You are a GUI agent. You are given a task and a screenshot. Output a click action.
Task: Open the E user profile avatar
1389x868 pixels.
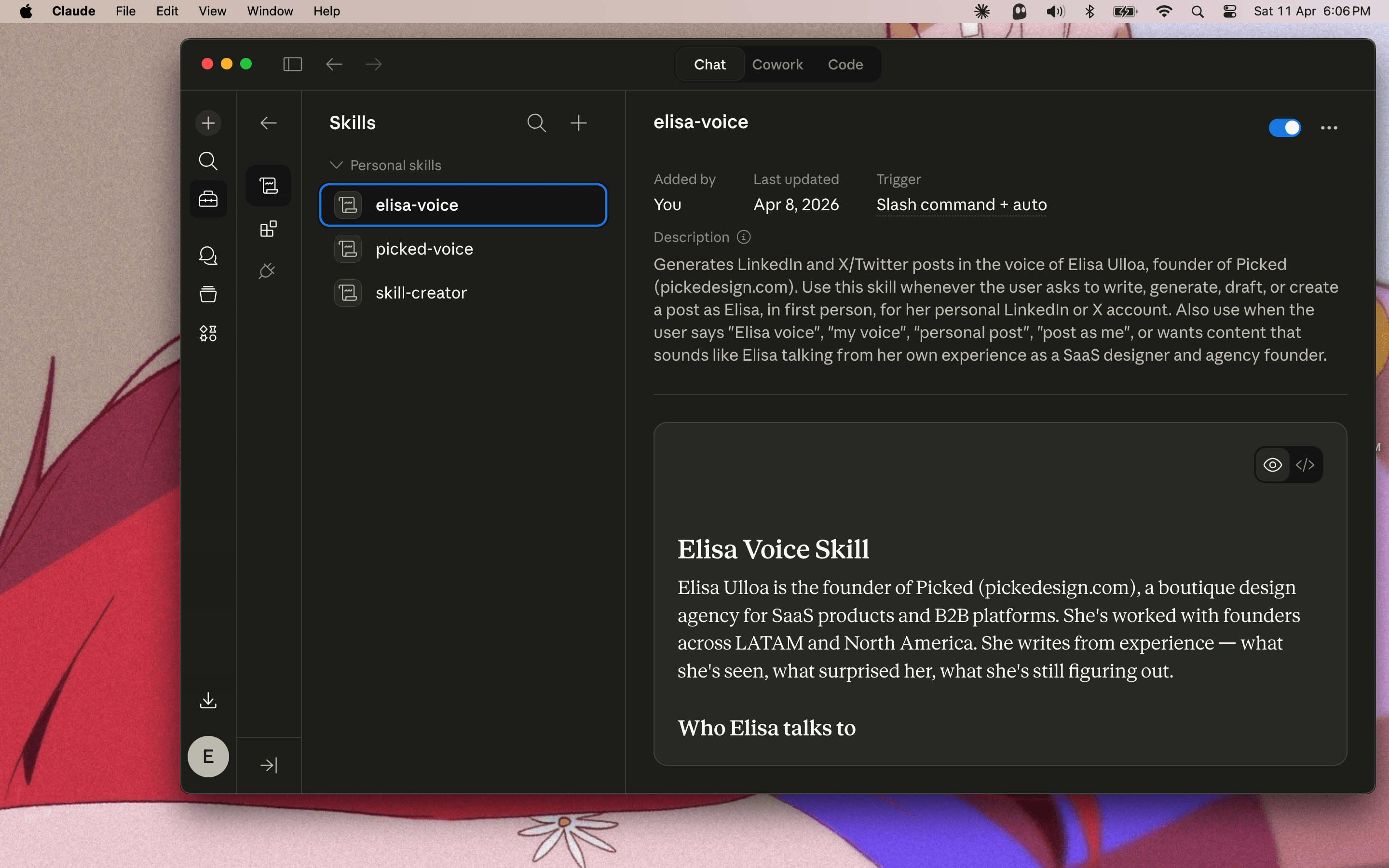(x=208, y=756)
